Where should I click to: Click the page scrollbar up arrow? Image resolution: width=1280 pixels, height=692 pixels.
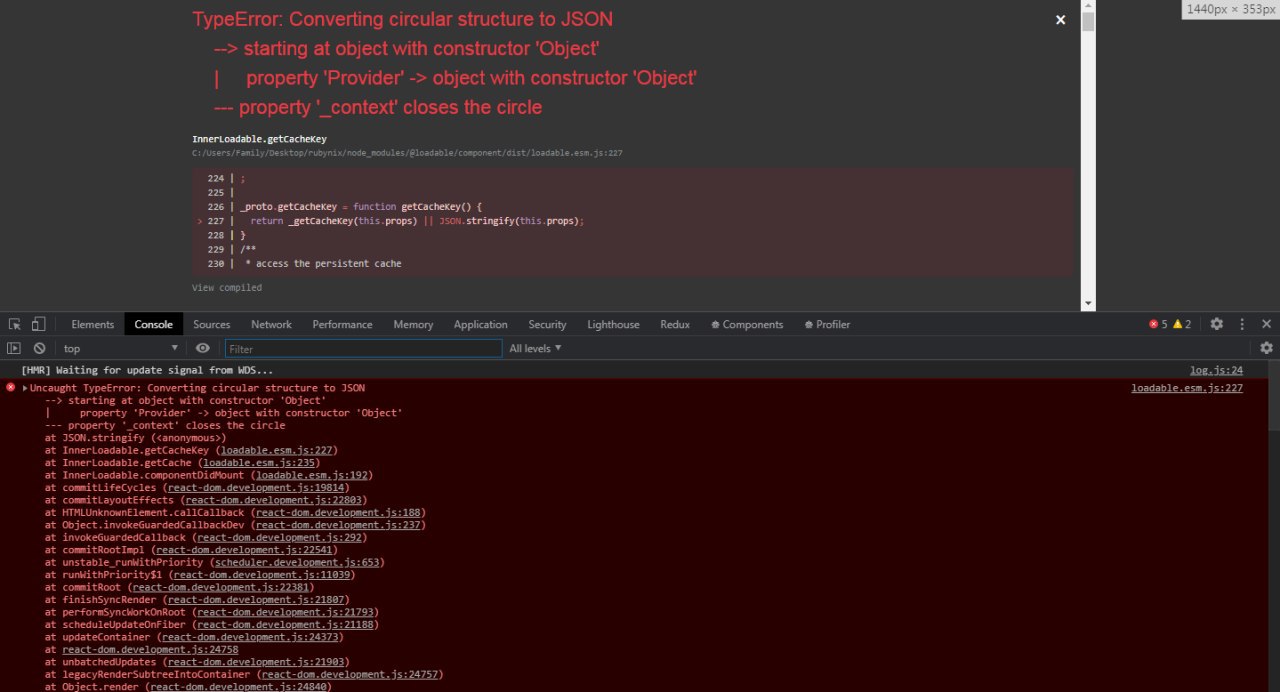point(1088,6)
